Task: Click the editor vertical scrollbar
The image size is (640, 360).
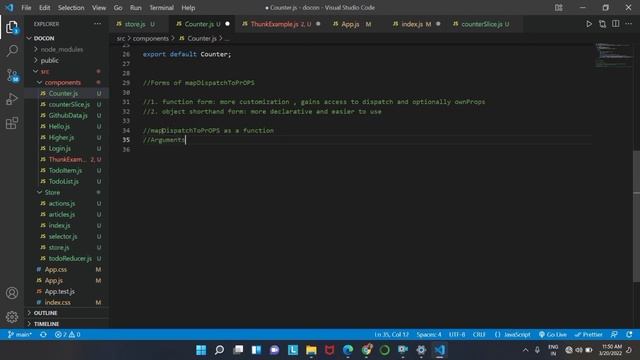Action: (636, 216)
